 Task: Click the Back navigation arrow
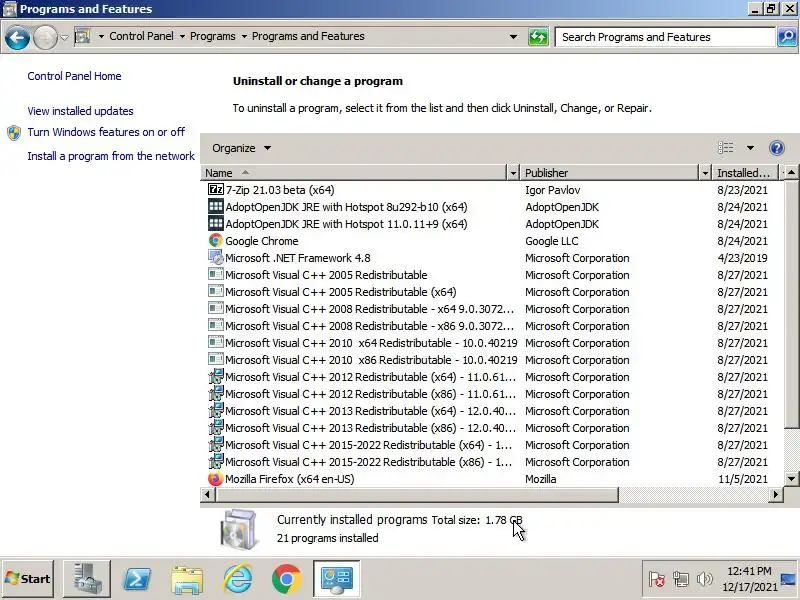pyautogui.click(x=17, y=37)
